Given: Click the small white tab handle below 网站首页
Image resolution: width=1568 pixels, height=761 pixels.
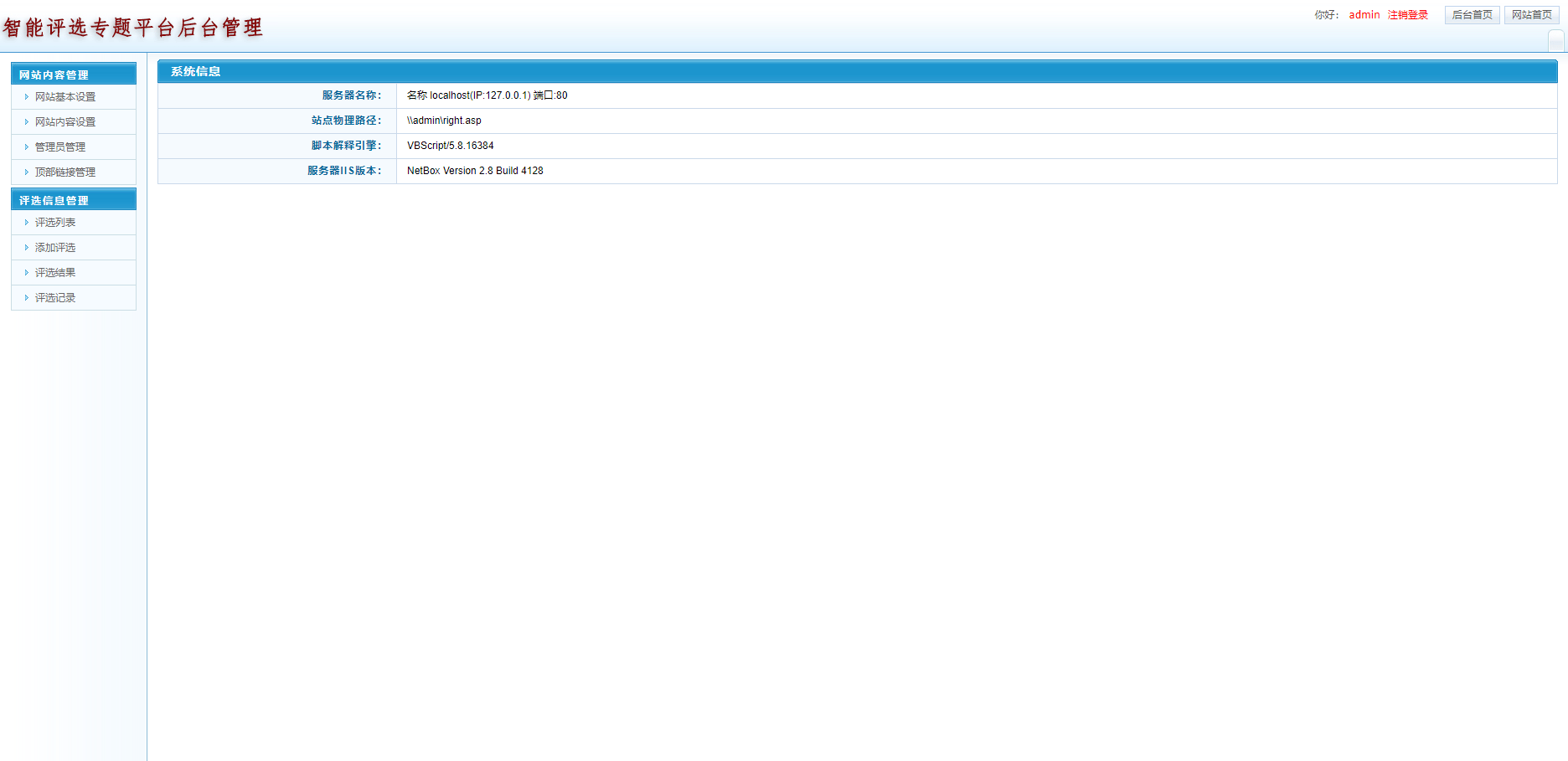Looking at the screenshot, I should (x=1555, y=40).
